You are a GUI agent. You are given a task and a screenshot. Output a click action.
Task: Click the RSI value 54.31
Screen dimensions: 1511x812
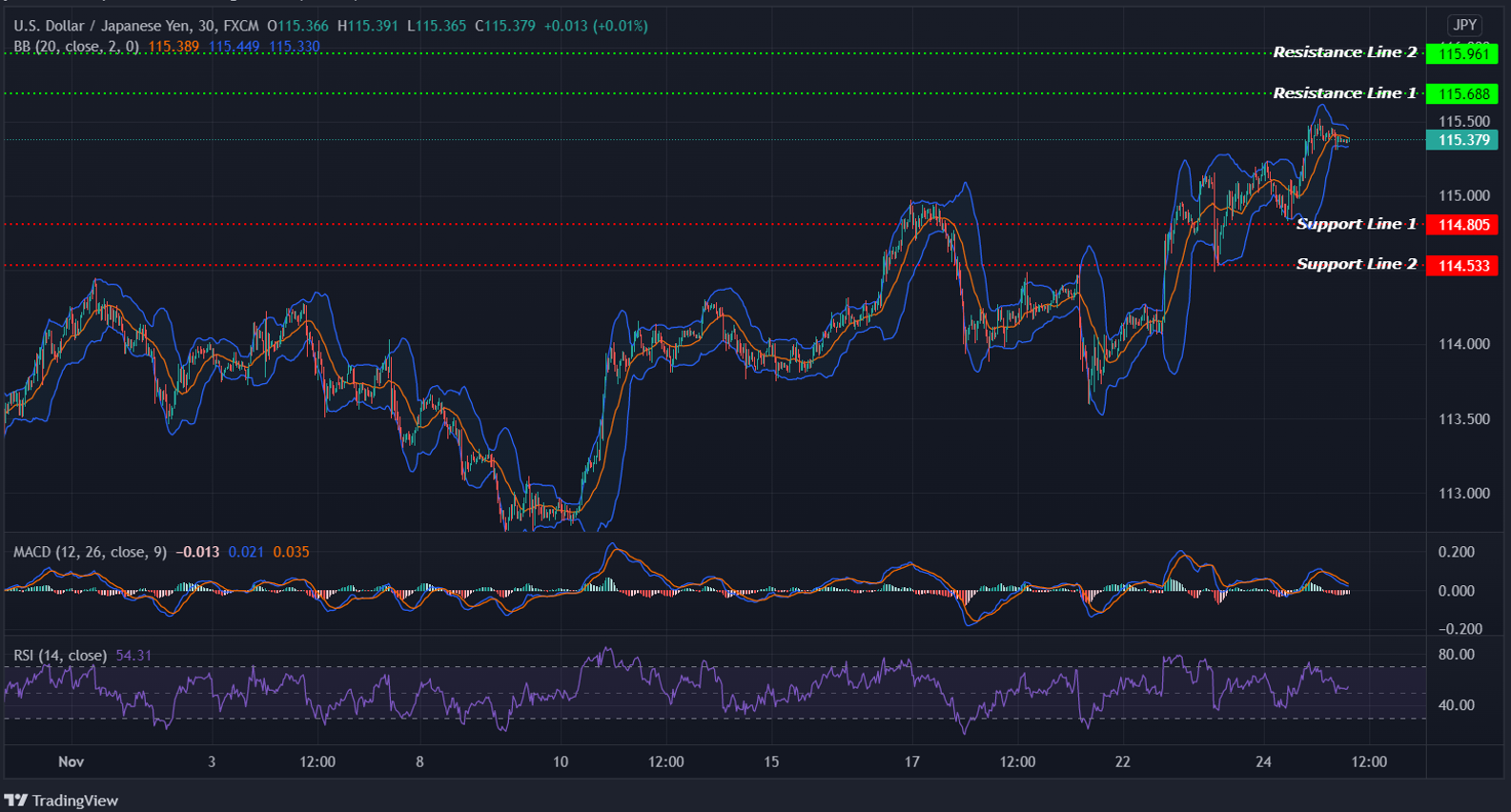(133, 656)
